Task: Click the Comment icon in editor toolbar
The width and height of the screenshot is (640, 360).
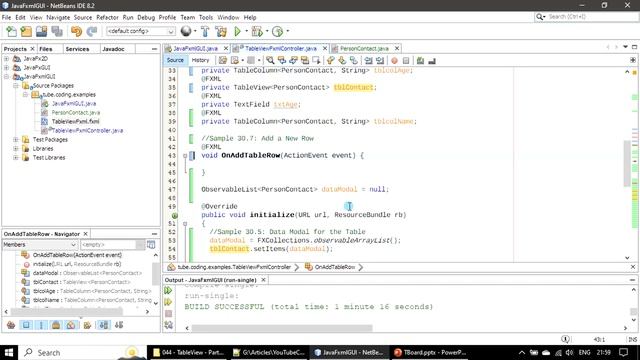Action: point(420,60)
